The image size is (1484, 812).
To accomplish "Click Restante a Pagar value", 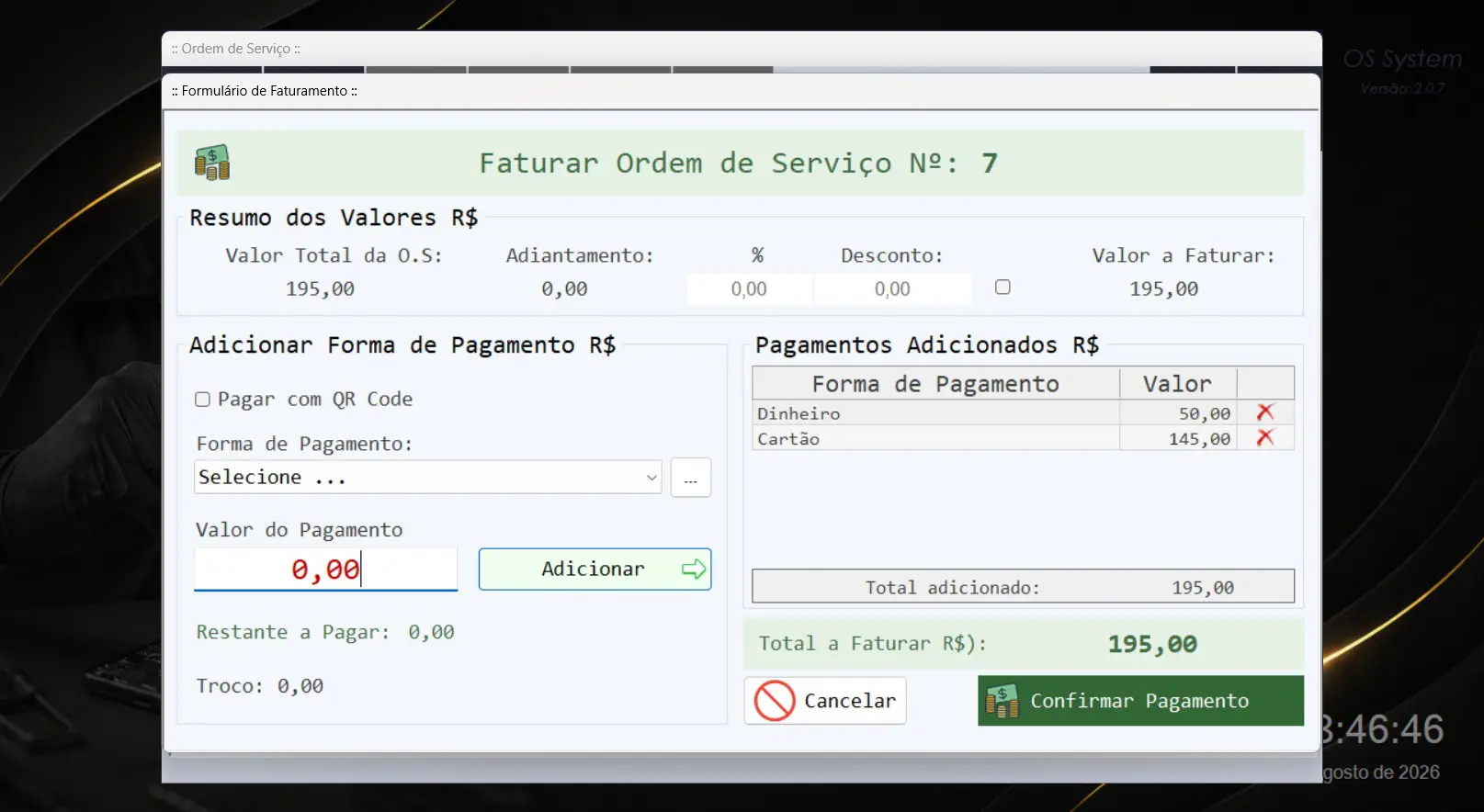I will (x=431, y=632).
